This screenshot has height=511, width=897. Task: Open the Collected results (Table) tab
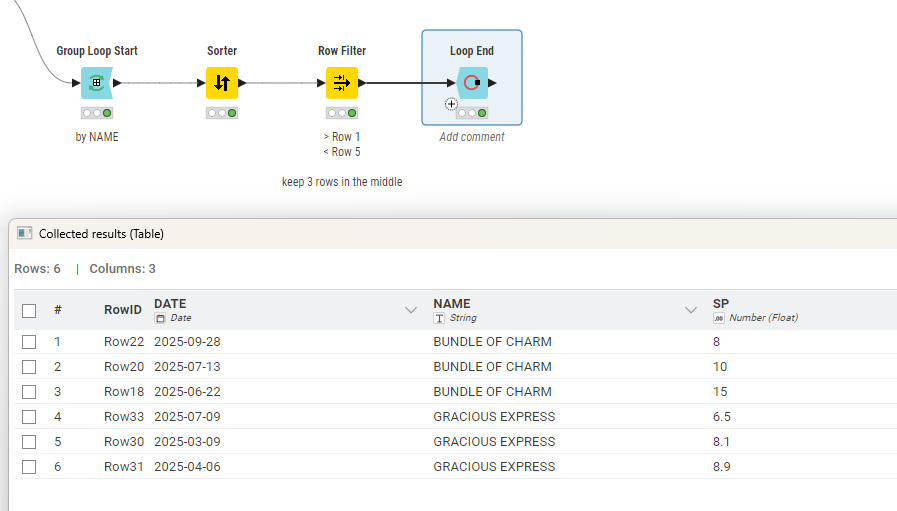100,234
